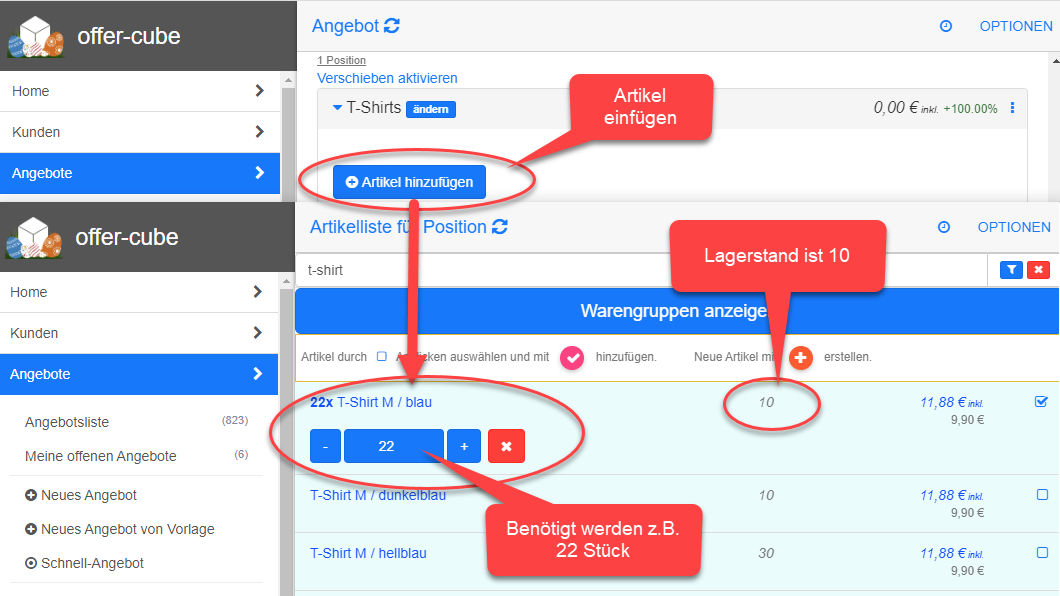
Task: Open the T-Shirt M / dunkelblau article link
Action: click(x=378, y=495)
